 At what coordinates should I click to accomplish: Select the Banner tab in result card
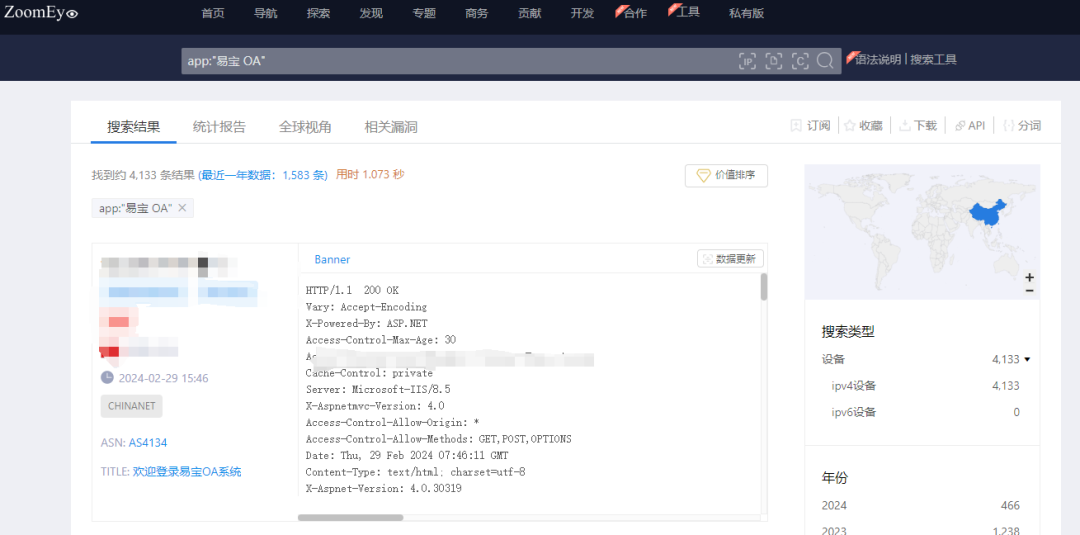332,260
